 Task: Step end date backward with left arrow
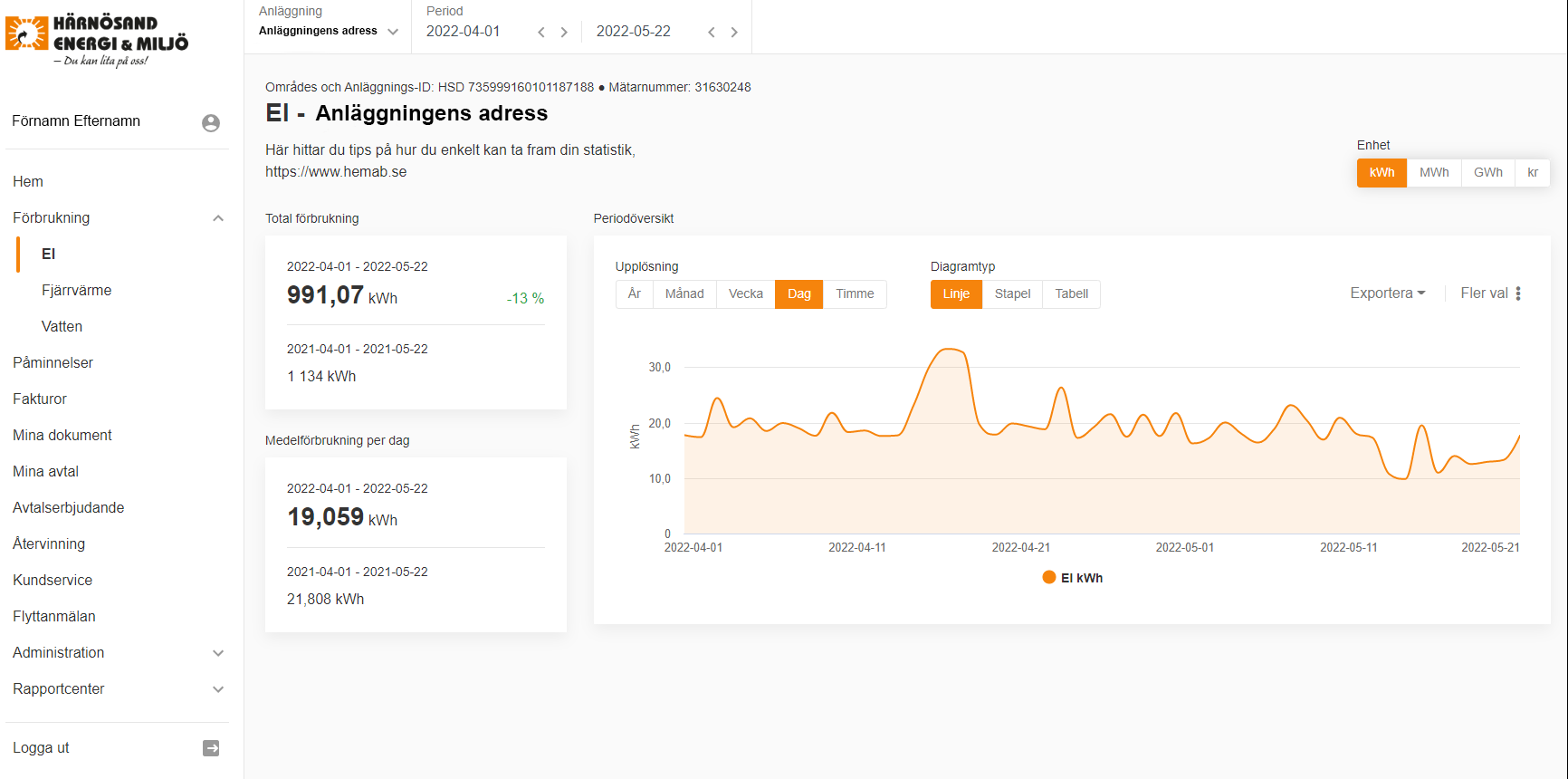click(712, 33)
